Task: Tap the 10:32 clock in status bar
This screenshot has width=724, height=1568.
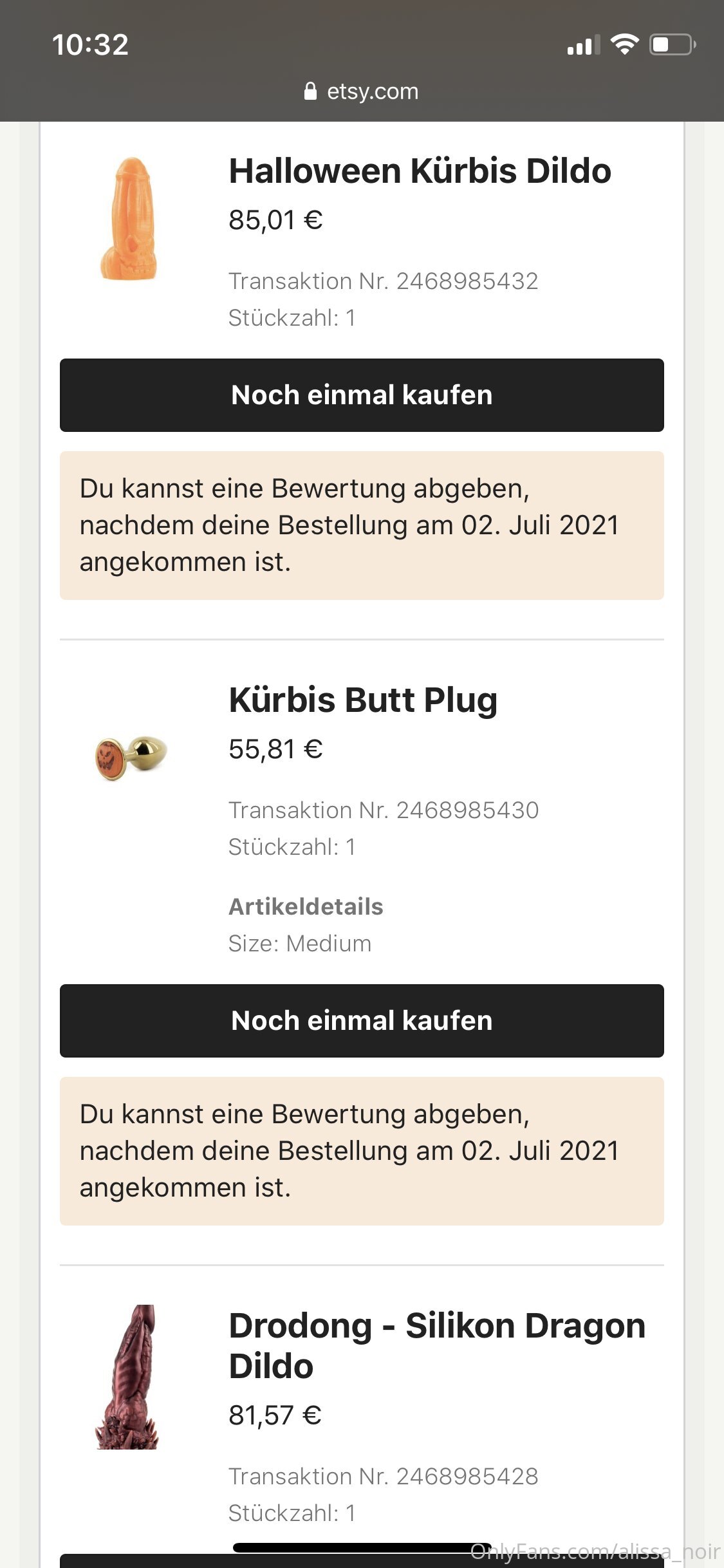Action: pos(90,44)
